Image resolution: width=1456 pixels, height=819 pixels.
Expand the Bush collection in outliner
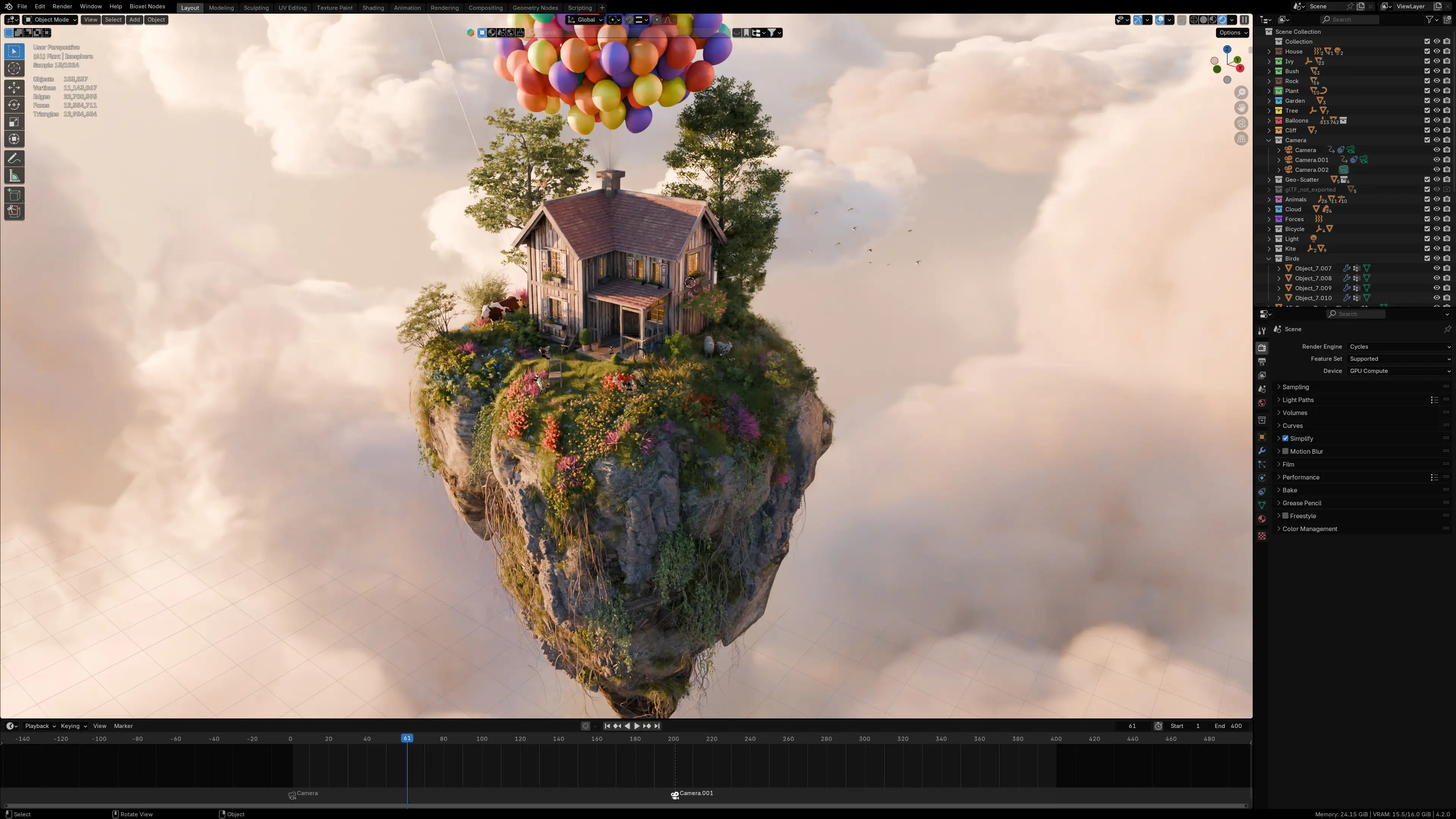point(1269,71)
